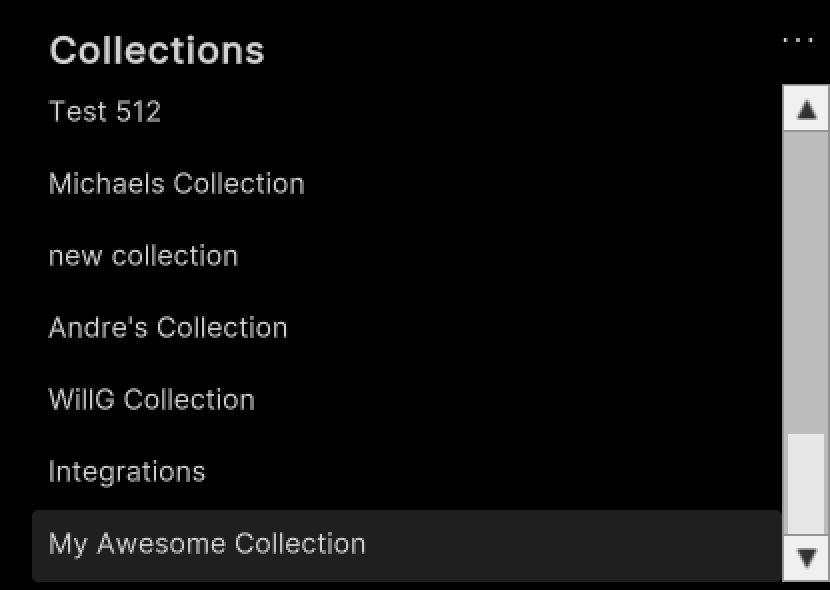Screen dimensions: 830x590
Task: Click the collection directly below Test 512
Action: click(x=177, y=183)
